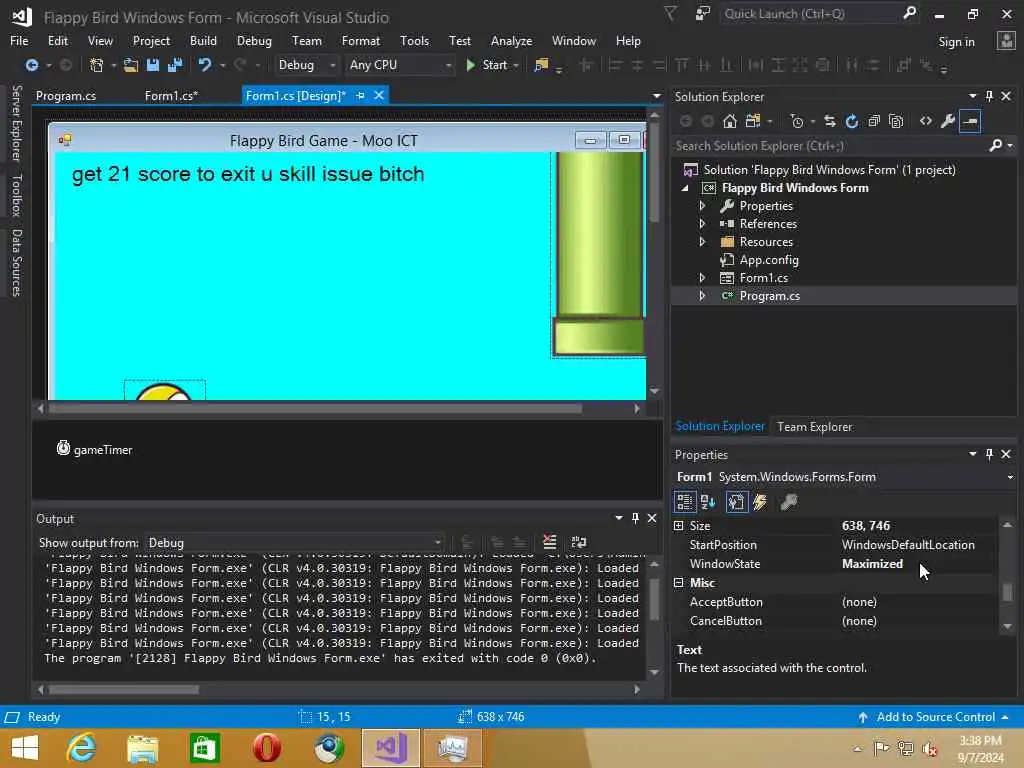Click the Home icon in Solution Explorer
1024x768 pixels.
(729, 121)
